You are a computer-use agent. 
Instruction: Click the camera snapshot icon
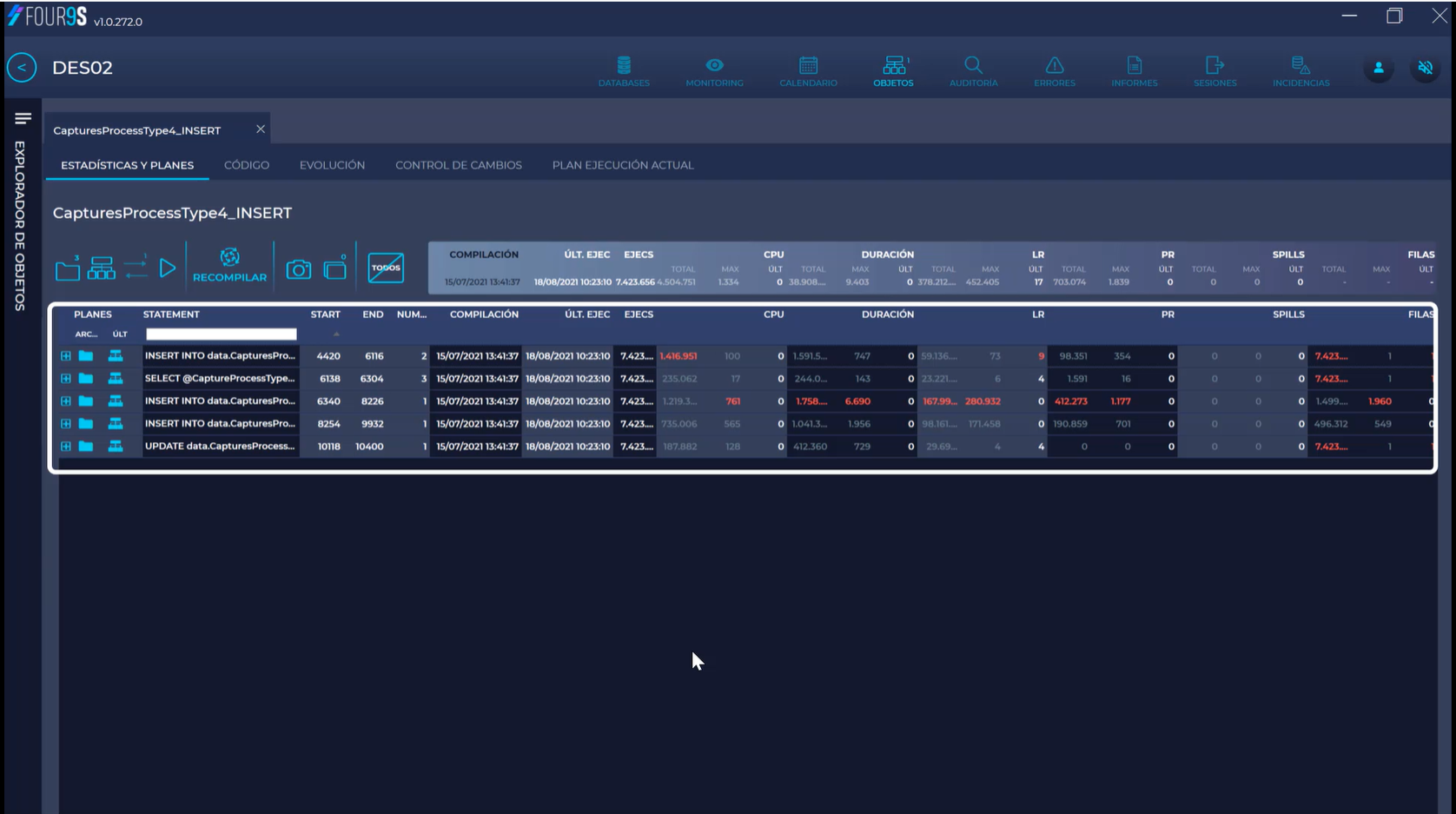299,269
